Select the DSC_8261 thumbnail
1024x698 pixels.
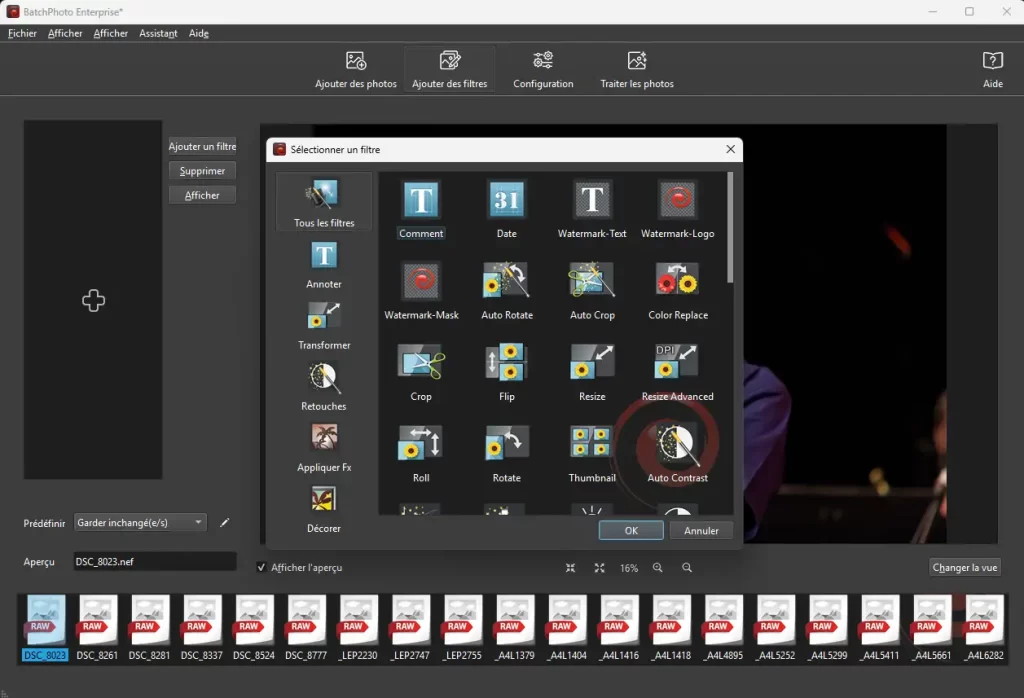(97, 627)
